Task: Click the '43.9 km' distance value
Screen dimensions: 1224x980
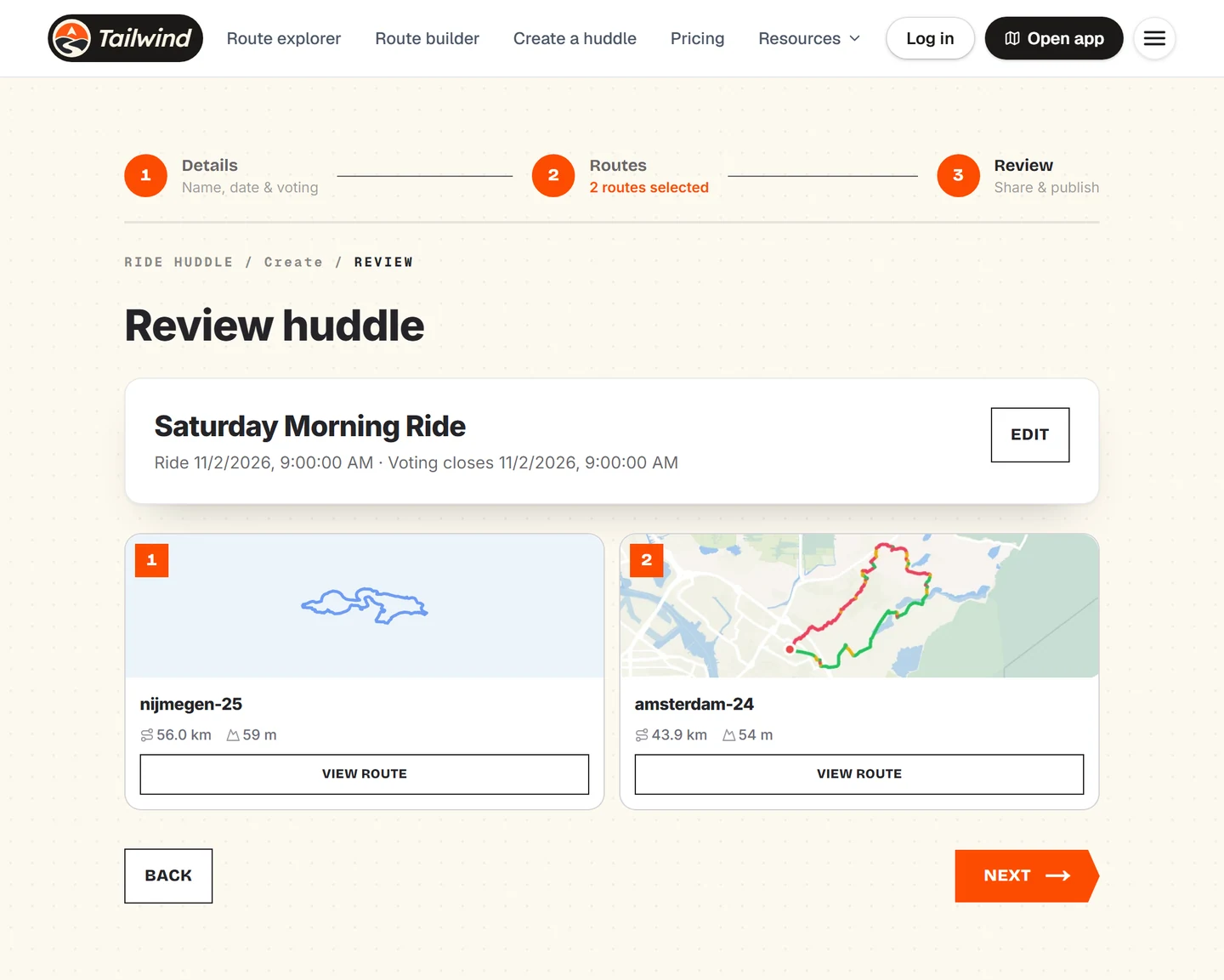Action: click(679, 735)
